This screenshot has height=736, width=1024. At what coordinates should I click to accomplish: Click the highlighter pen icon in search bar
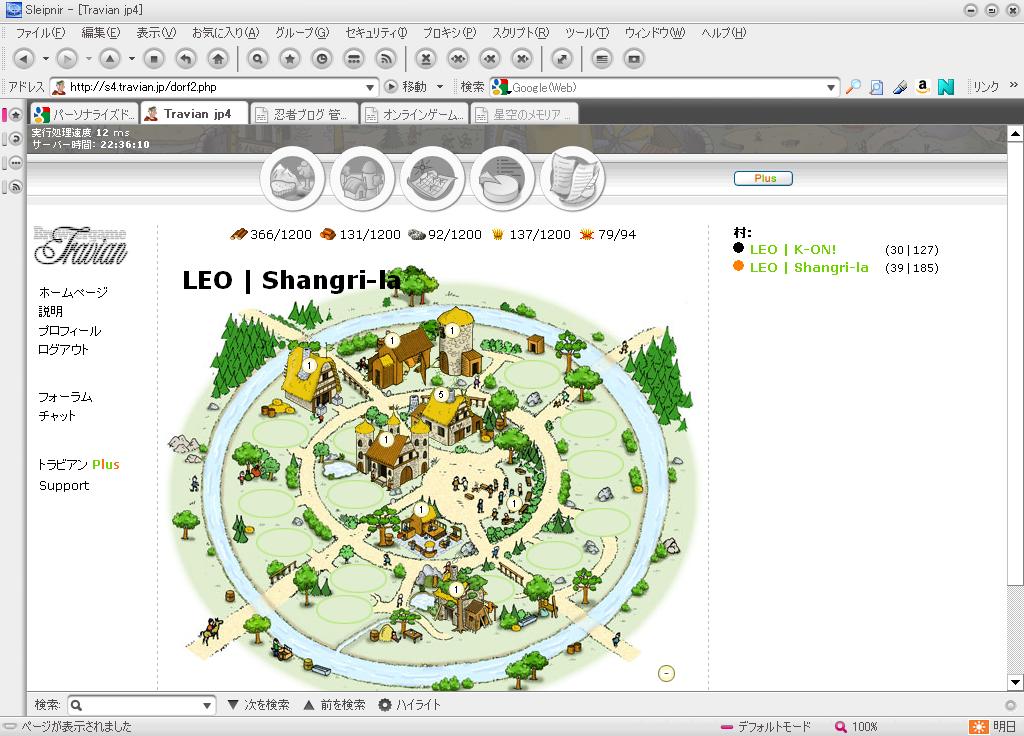click(x=899, y=87)
